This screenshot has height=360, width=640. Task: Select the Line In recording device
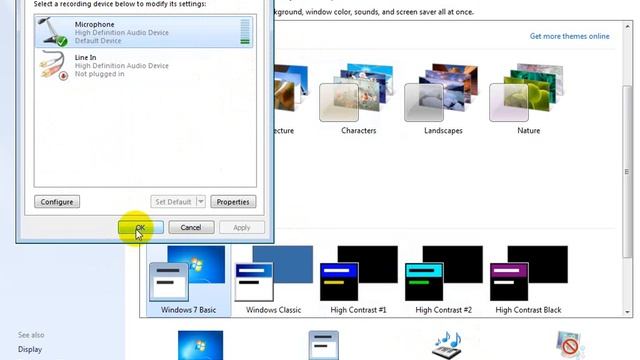pyautogui.click(x=144, y=65)
